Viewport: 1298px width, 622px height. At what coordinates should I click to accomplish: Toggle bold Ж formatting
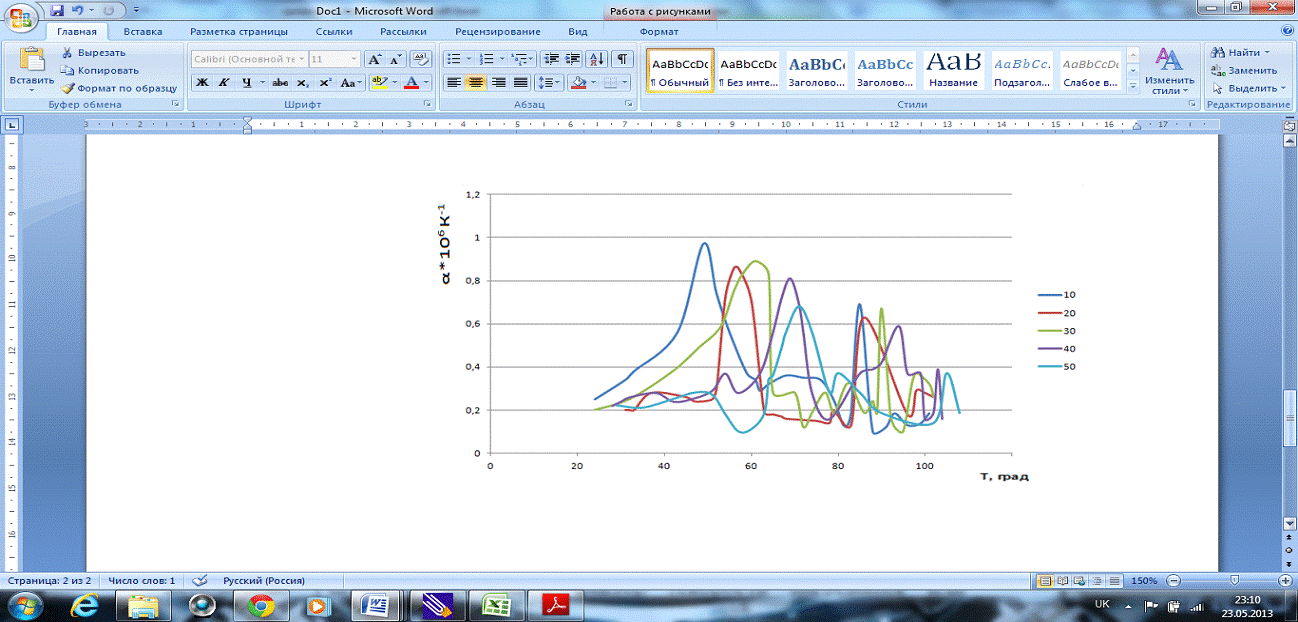[x=202, y=83]
